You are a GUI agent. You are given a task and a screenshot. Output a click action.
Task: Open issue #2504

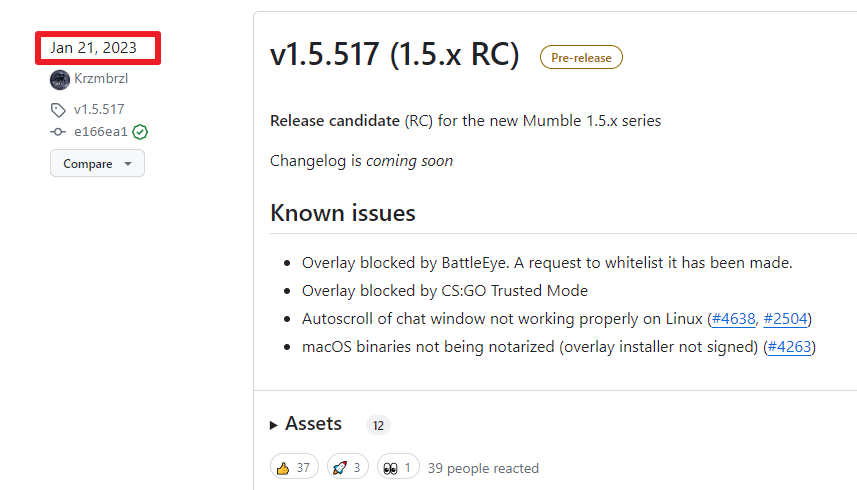[x=785, y=319]
